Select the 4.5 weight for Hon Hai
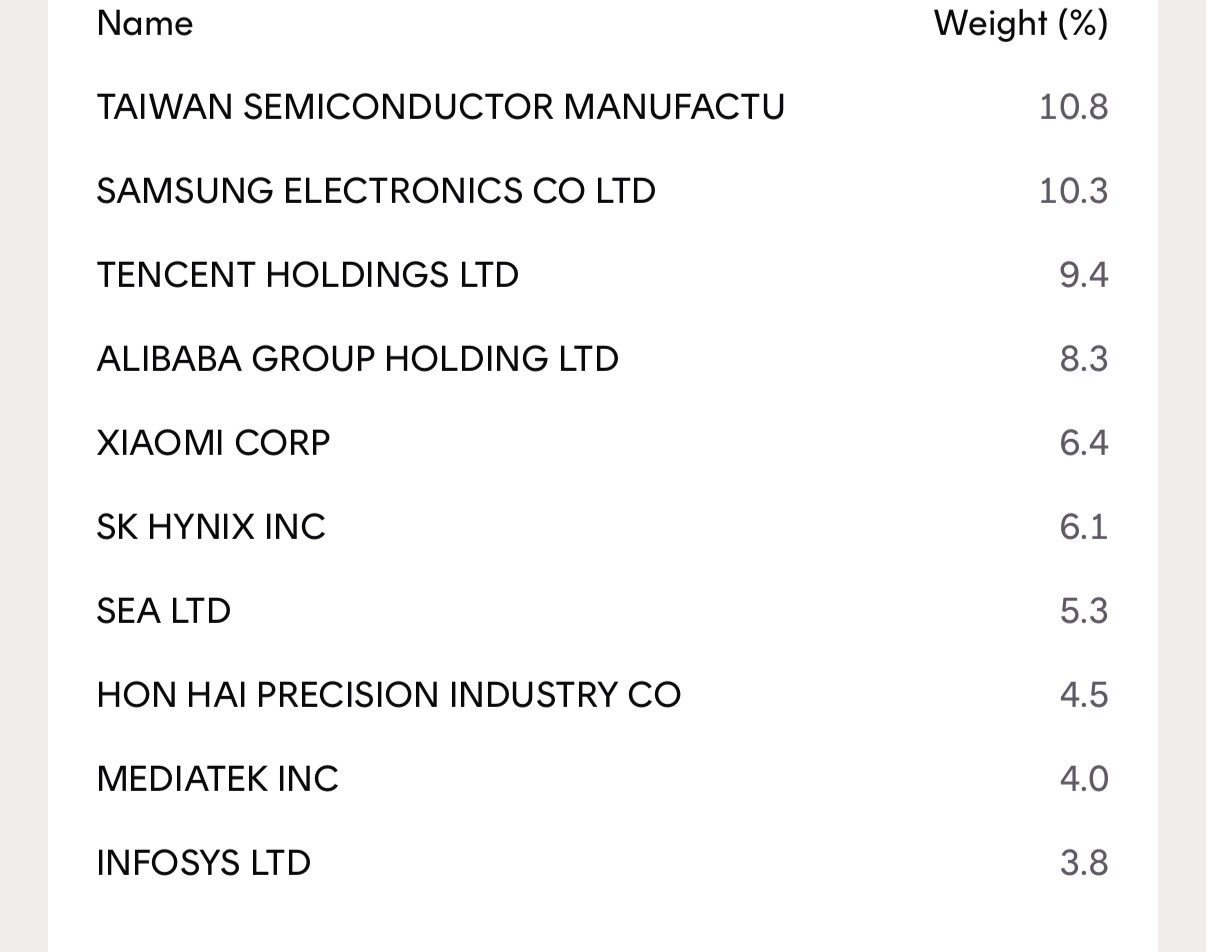 [x=1083, y=695]
